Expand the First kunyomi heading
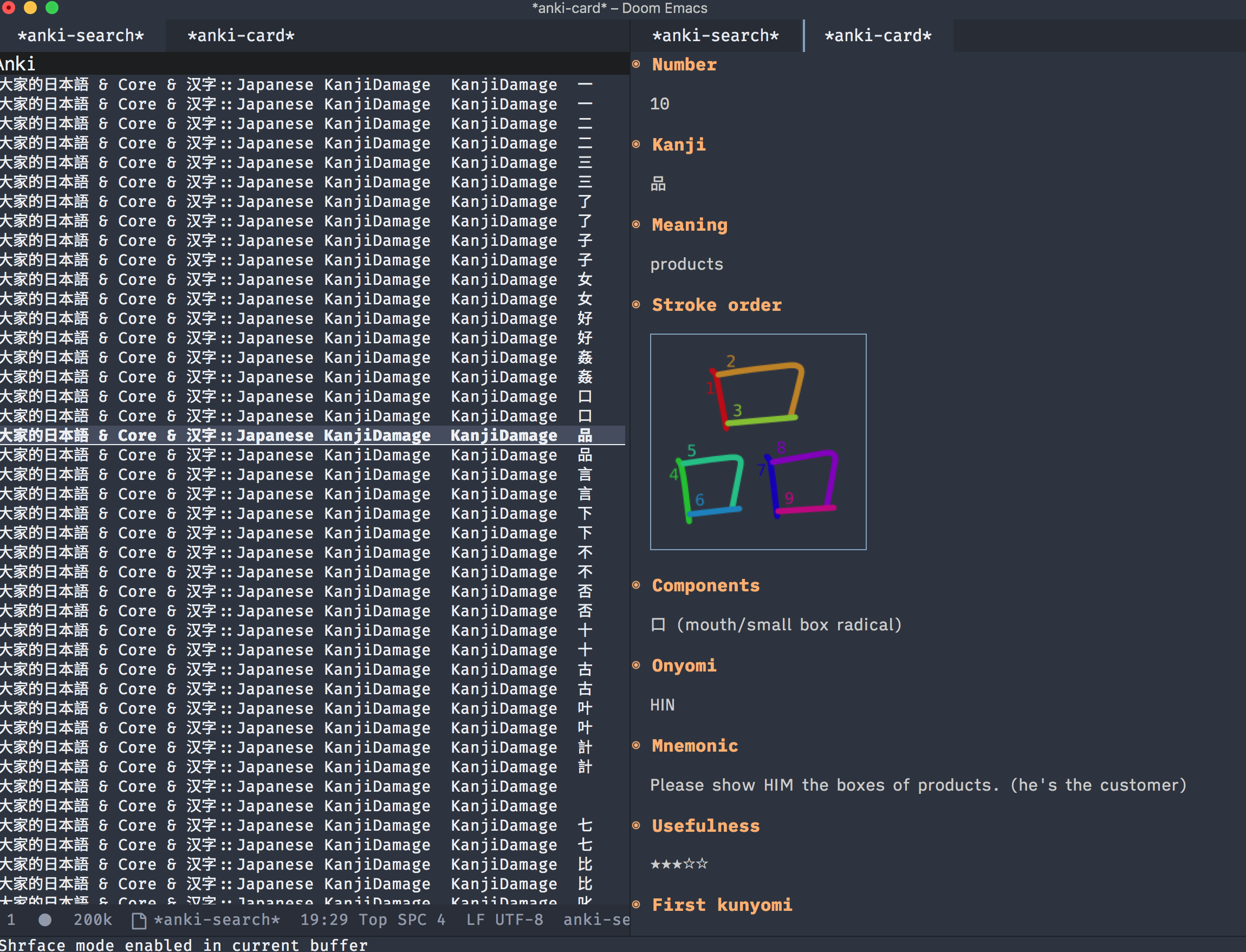The width and height of the screenshot is (1246, 952). coord(722,904)
